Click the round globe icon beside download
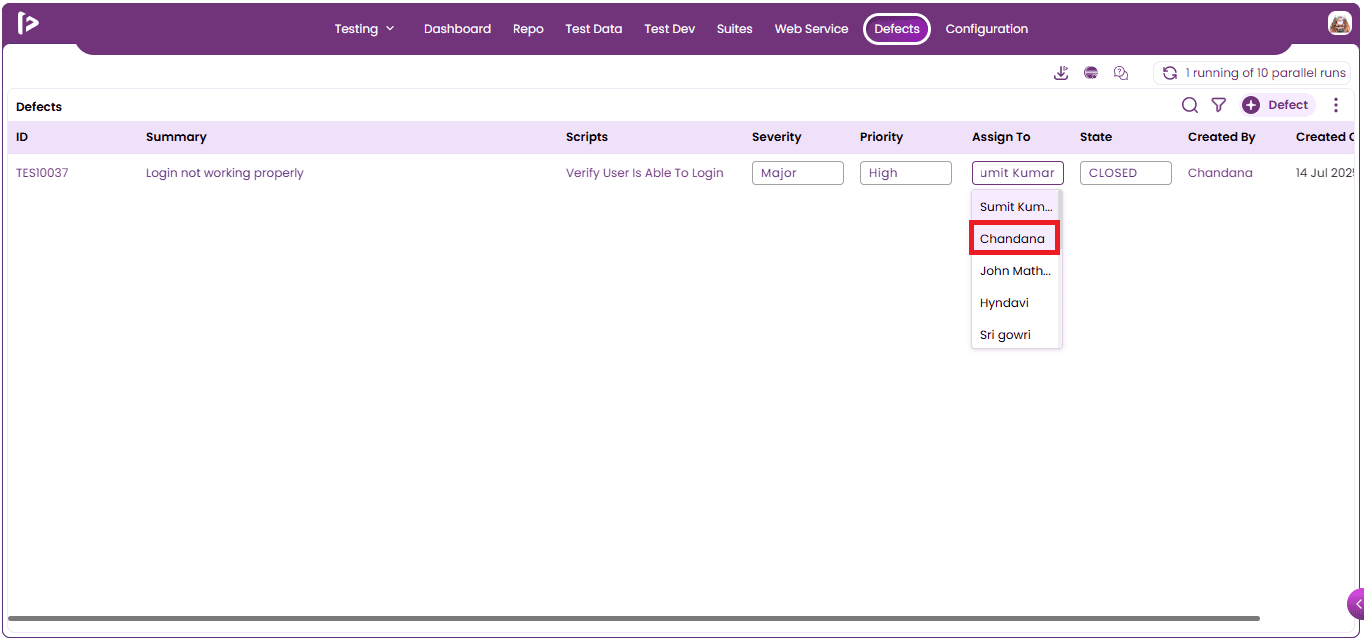 click(1091, 73)
